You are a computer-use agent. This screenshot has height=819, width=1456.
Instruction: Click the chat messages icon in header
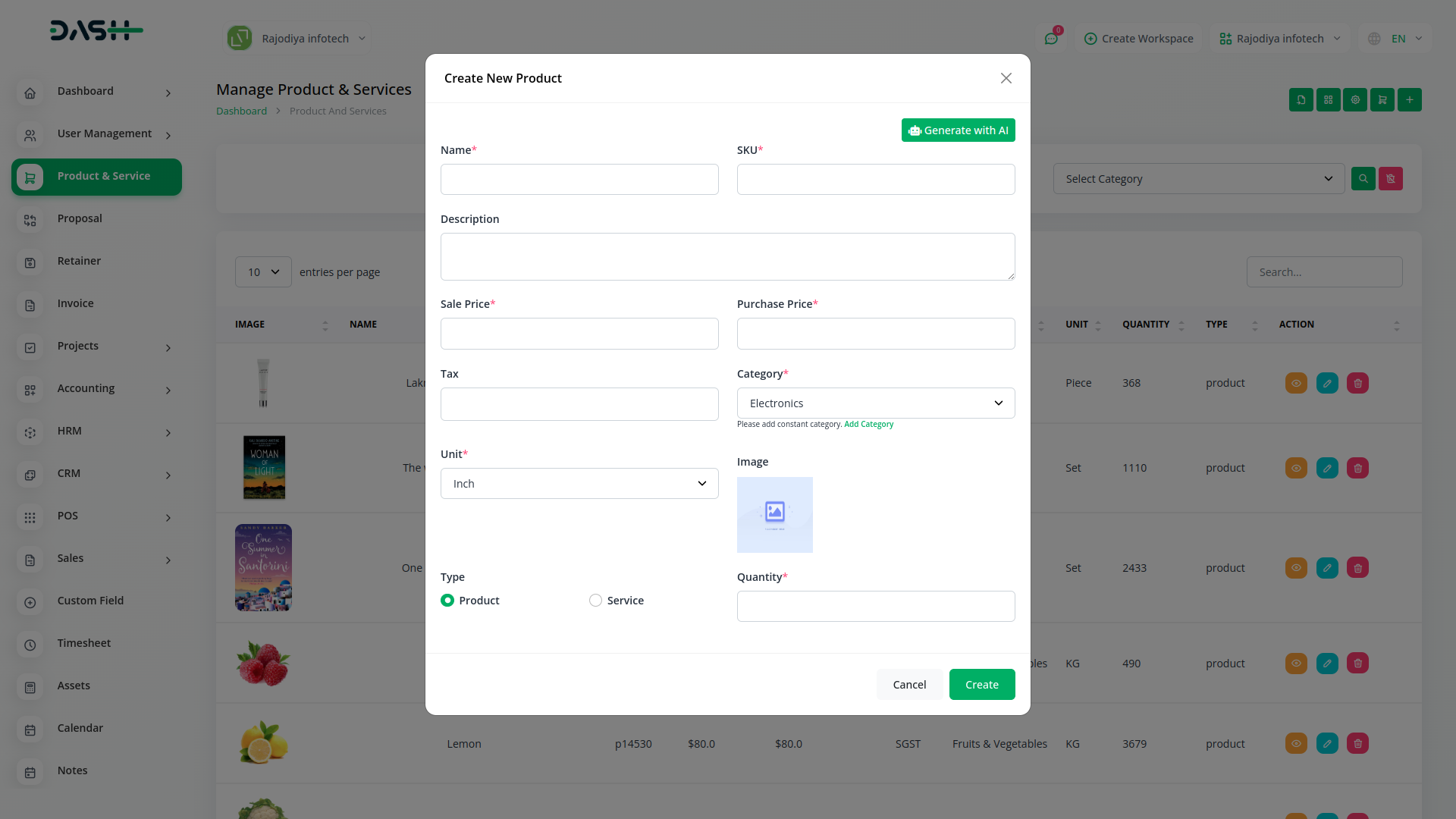tap(1051, 39)
